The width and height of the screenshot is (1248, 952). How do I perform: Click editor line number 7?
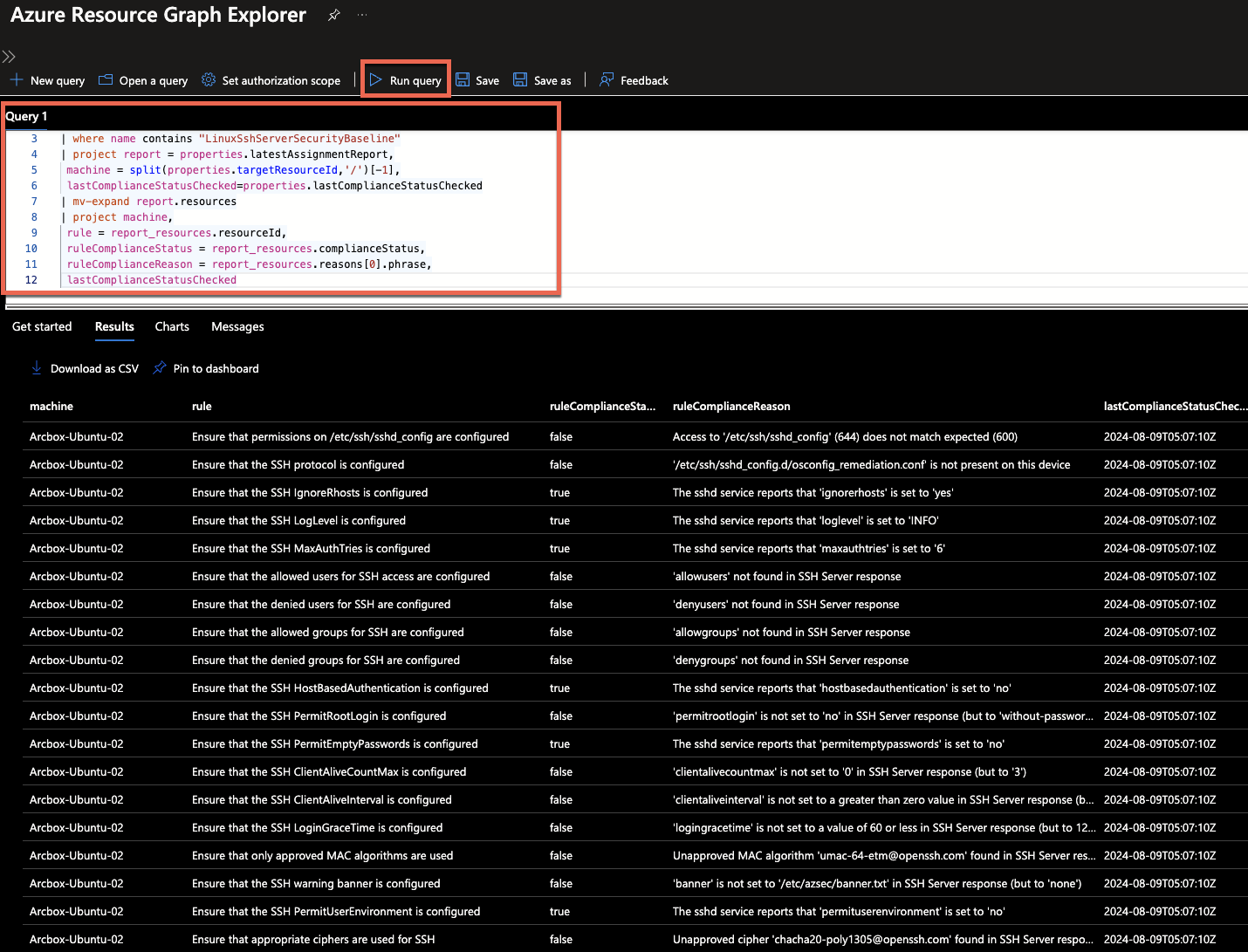pos(34,202)
